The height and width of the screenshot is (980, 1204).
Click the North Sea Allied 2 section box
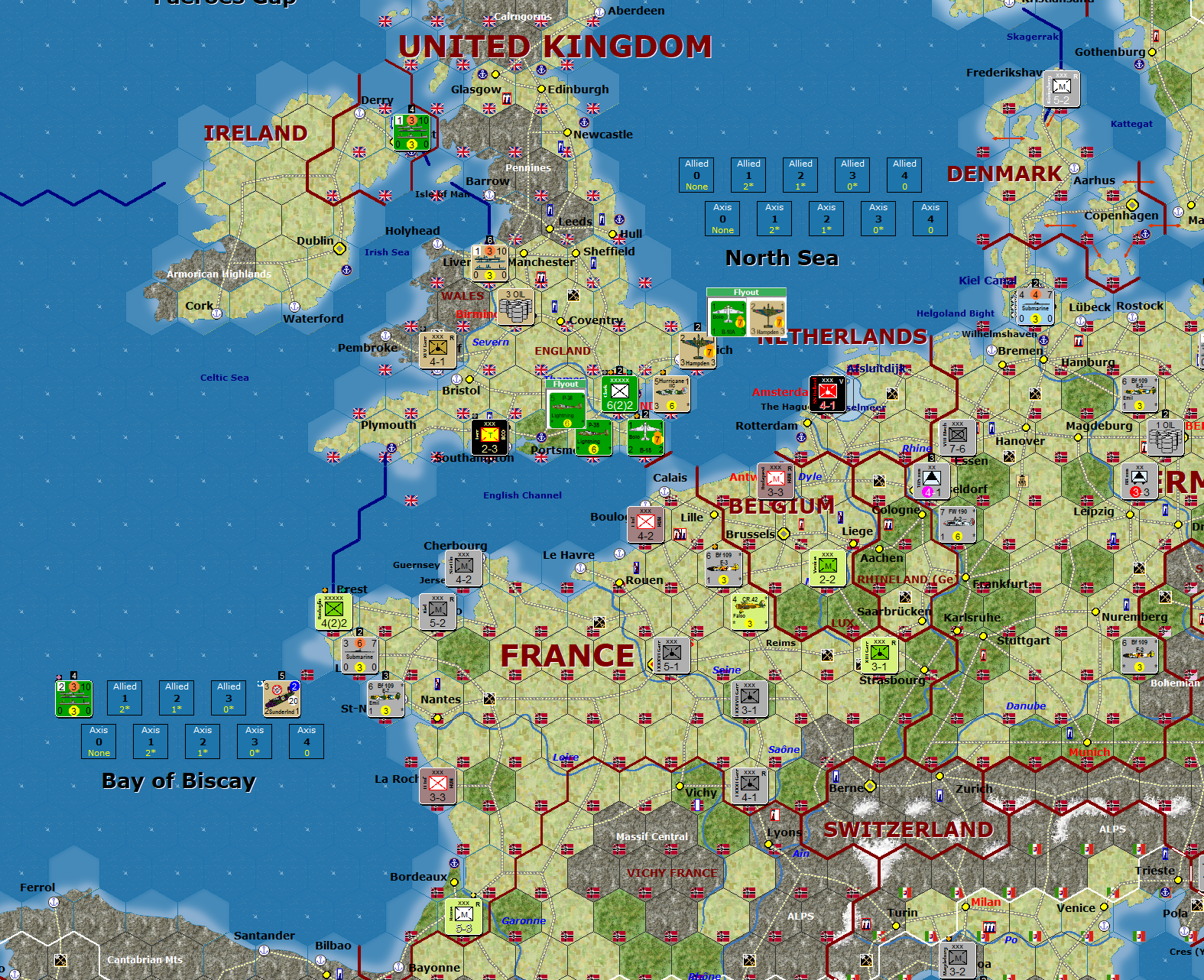click(800, 175)
